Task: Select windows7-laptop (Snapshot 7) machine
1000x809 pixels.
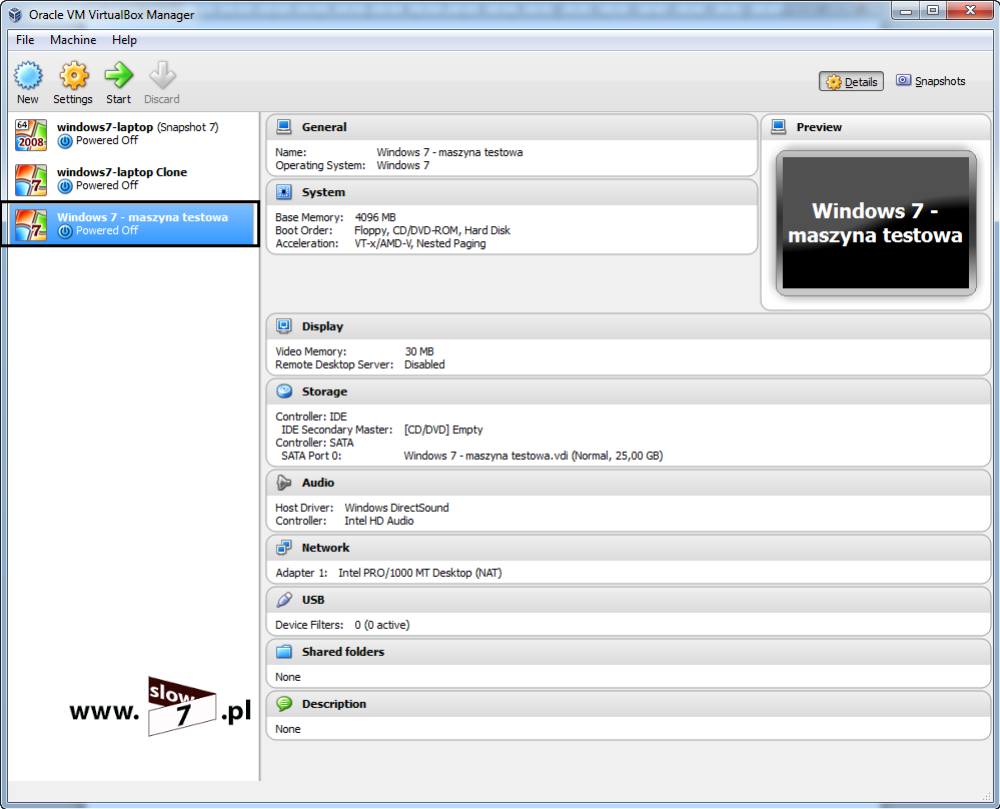Action: click(x=133, y=135)
